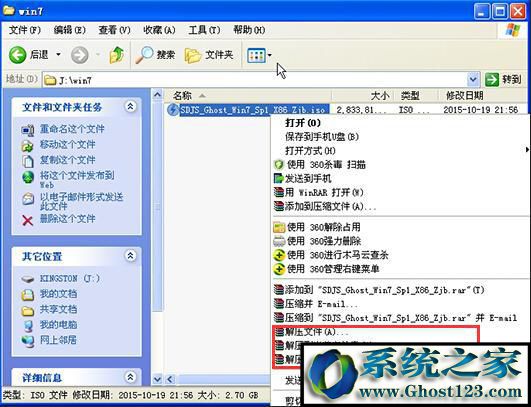The image size is (531, 407).
Task: Collapse the Other Places panel
Action: [130, 256]
